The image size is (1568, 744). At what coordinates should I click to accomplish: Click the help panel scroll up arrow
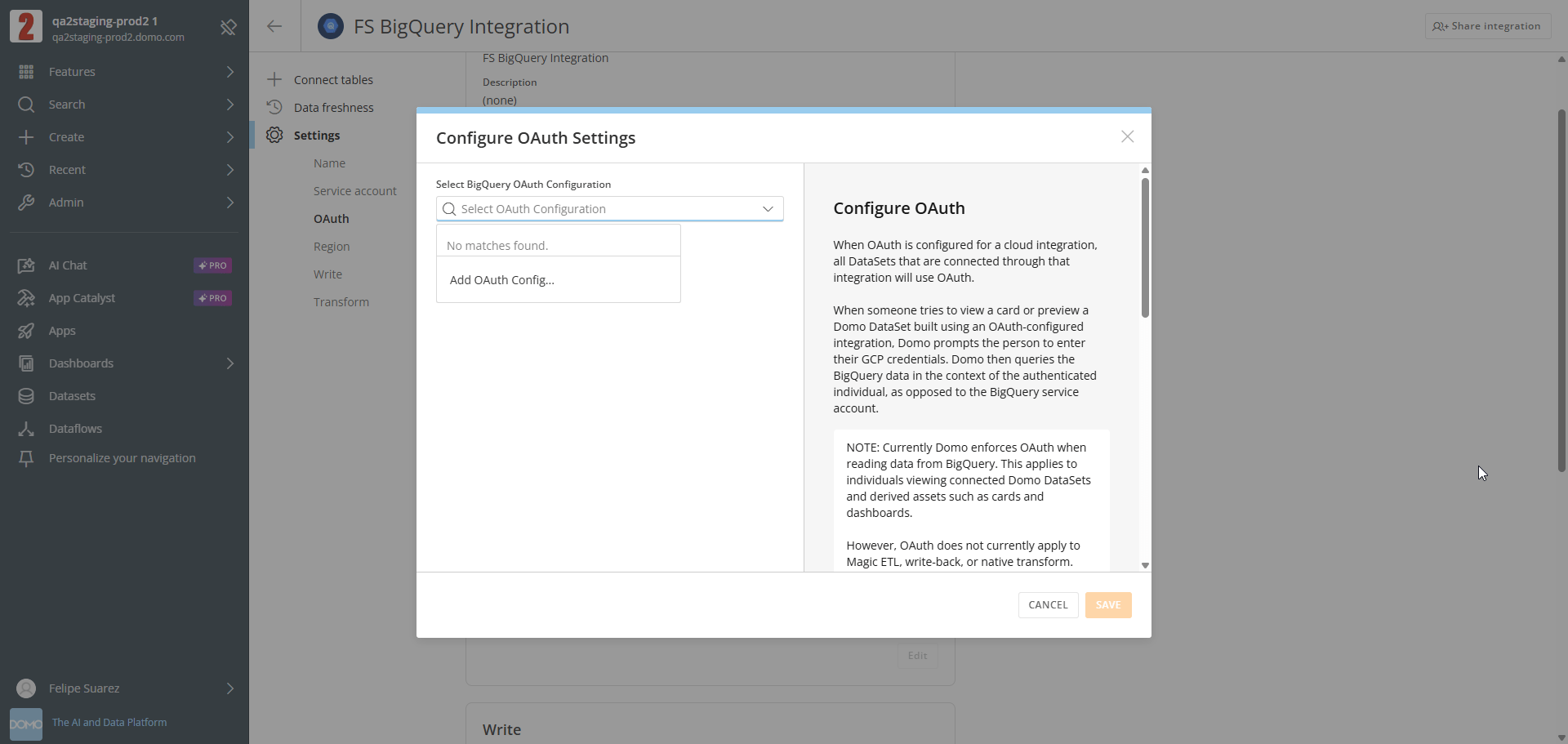pos(1145,170)
